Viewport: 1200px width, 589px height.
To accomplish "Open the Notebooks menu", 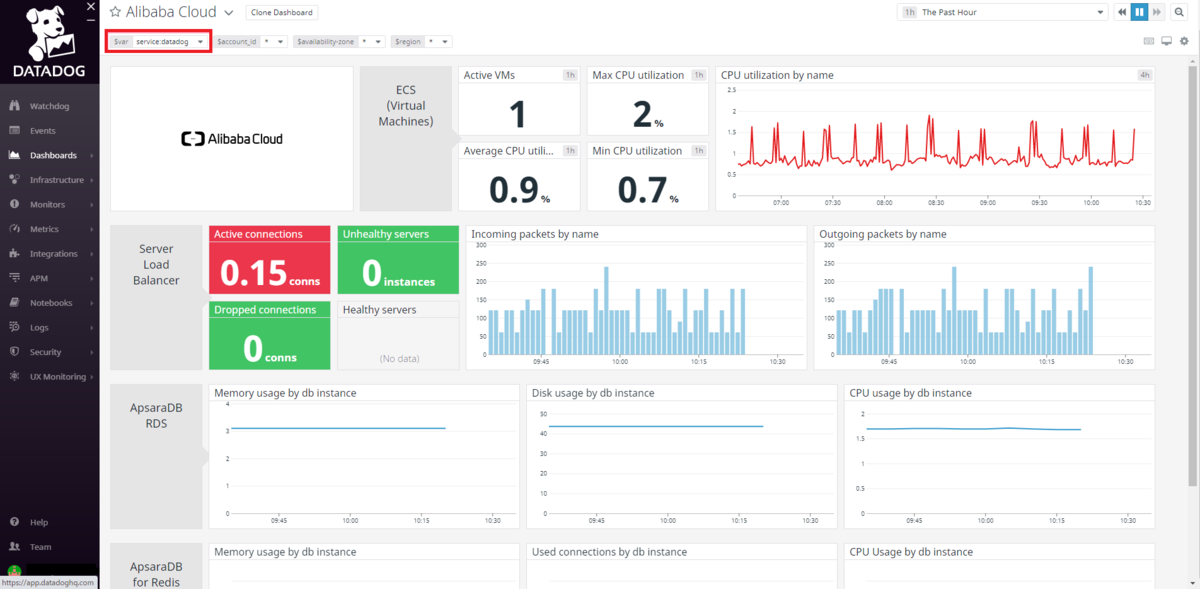I will (x=50, y=303).
